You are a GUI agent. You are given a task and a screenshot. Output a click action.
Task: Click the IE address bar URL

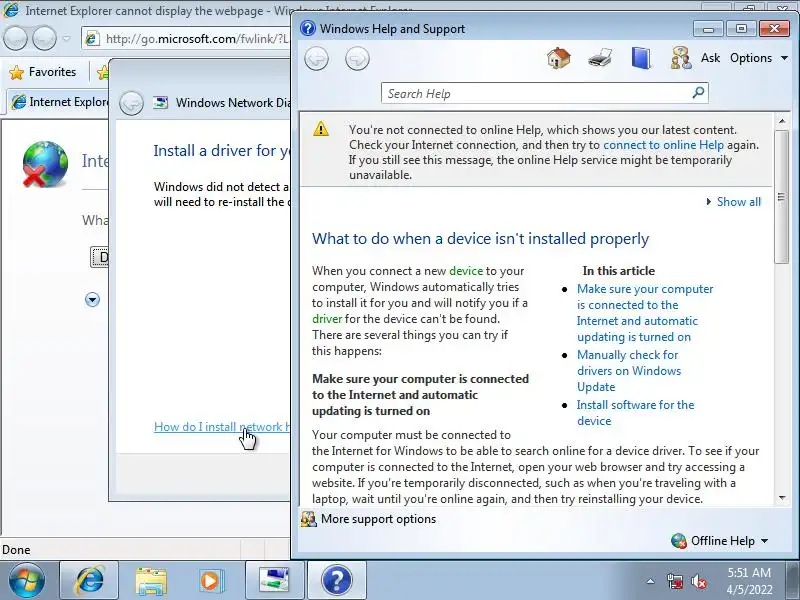pos(196,39)
